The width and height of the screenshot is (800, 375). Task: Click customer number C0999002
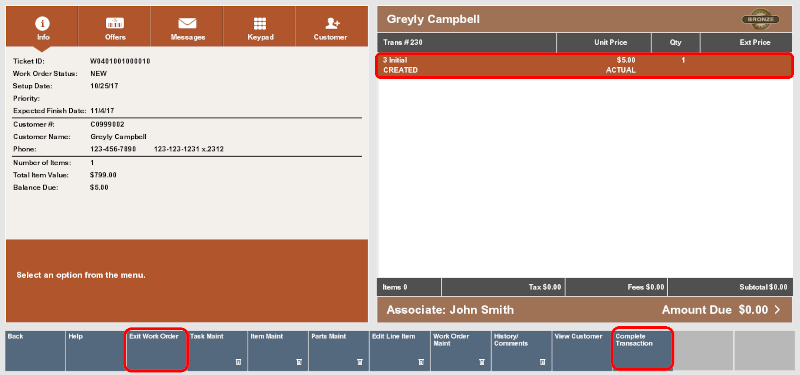tap(107, 124)
